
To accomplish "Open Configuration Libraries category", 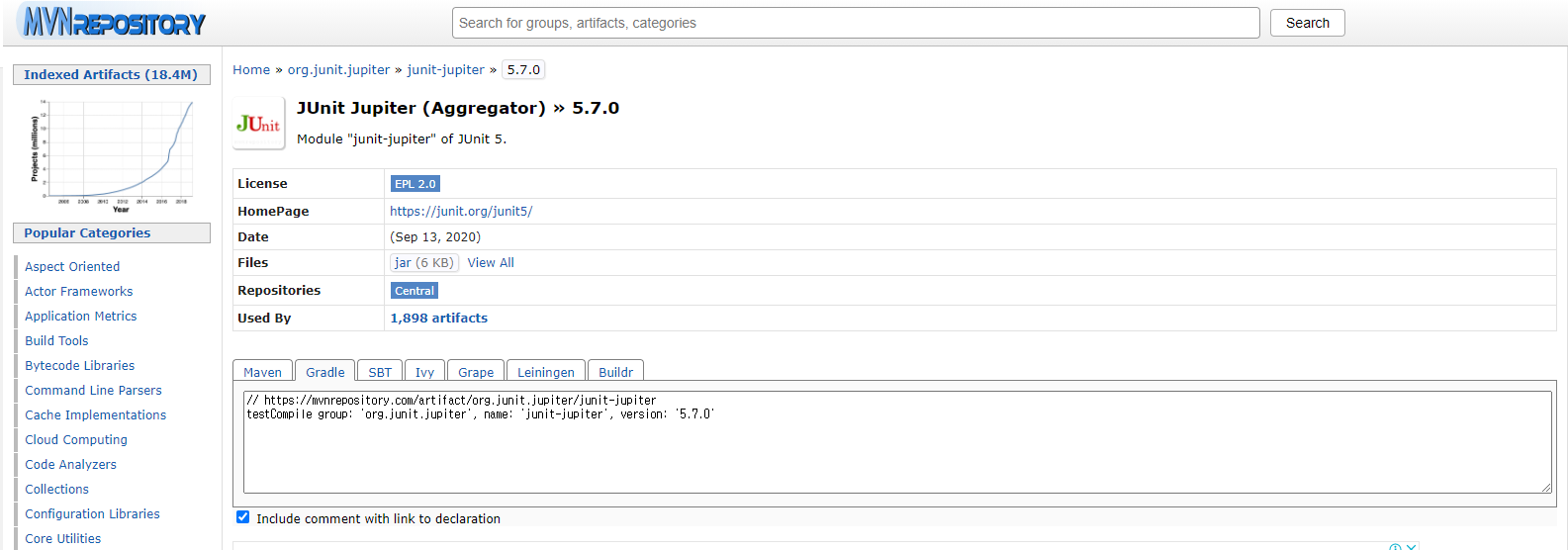I will 92,514.
